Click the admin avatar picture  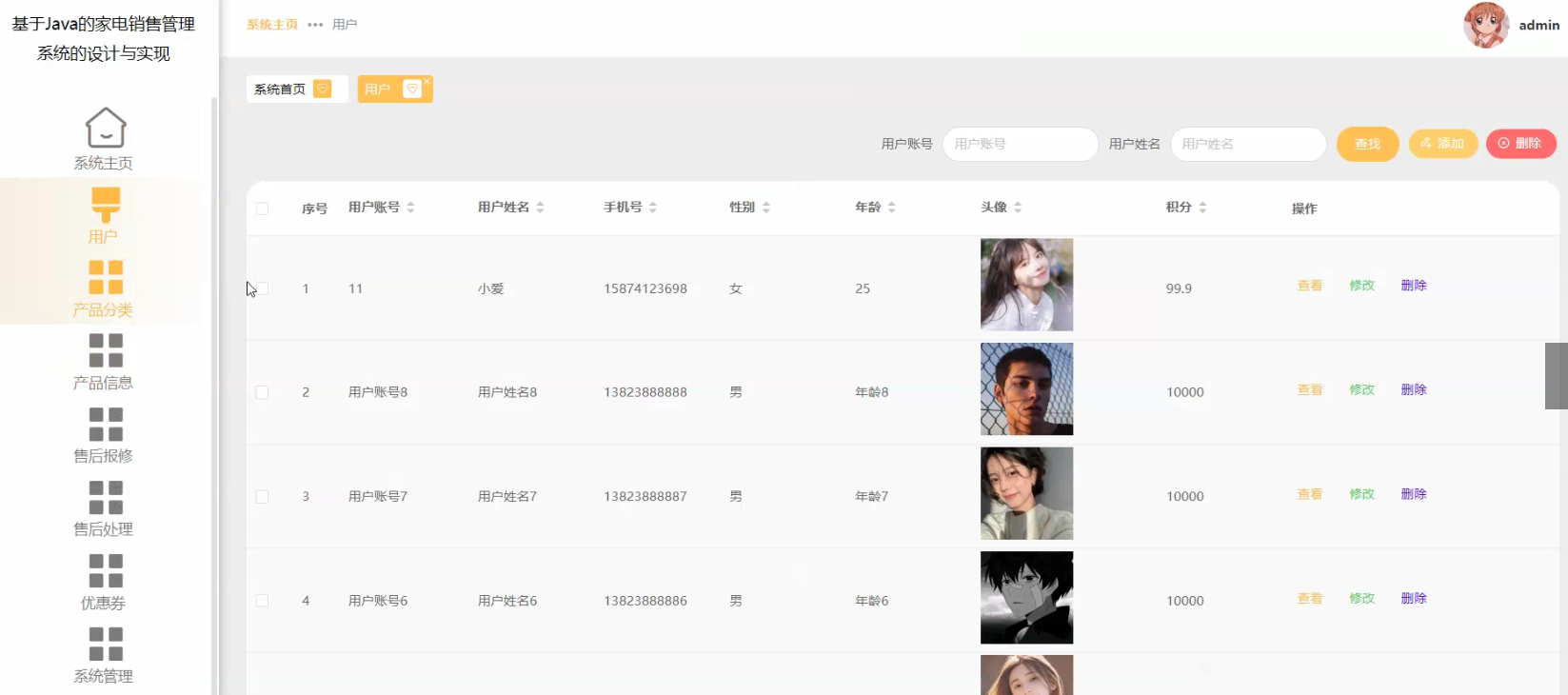[1486, 25]
